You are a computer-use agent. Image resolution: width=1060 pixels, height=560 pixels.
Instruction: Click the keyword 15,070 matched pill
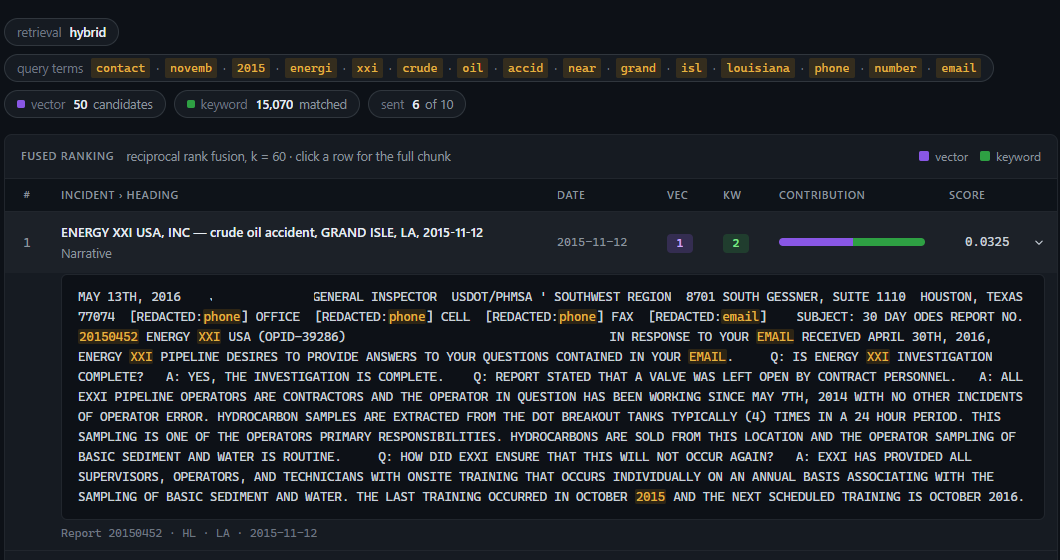[267, 104]
